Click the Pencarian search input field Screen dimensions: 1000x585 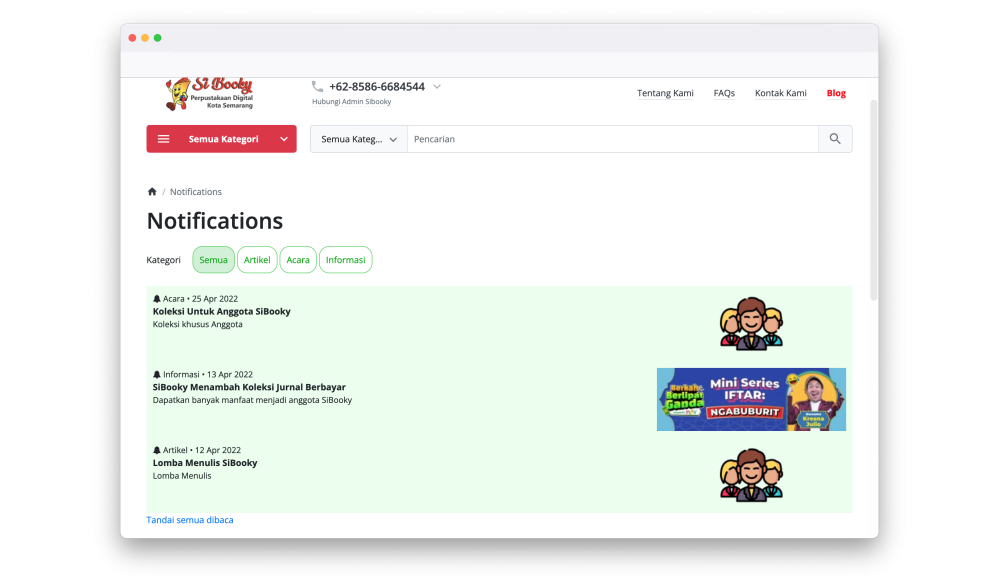[612, 139]
